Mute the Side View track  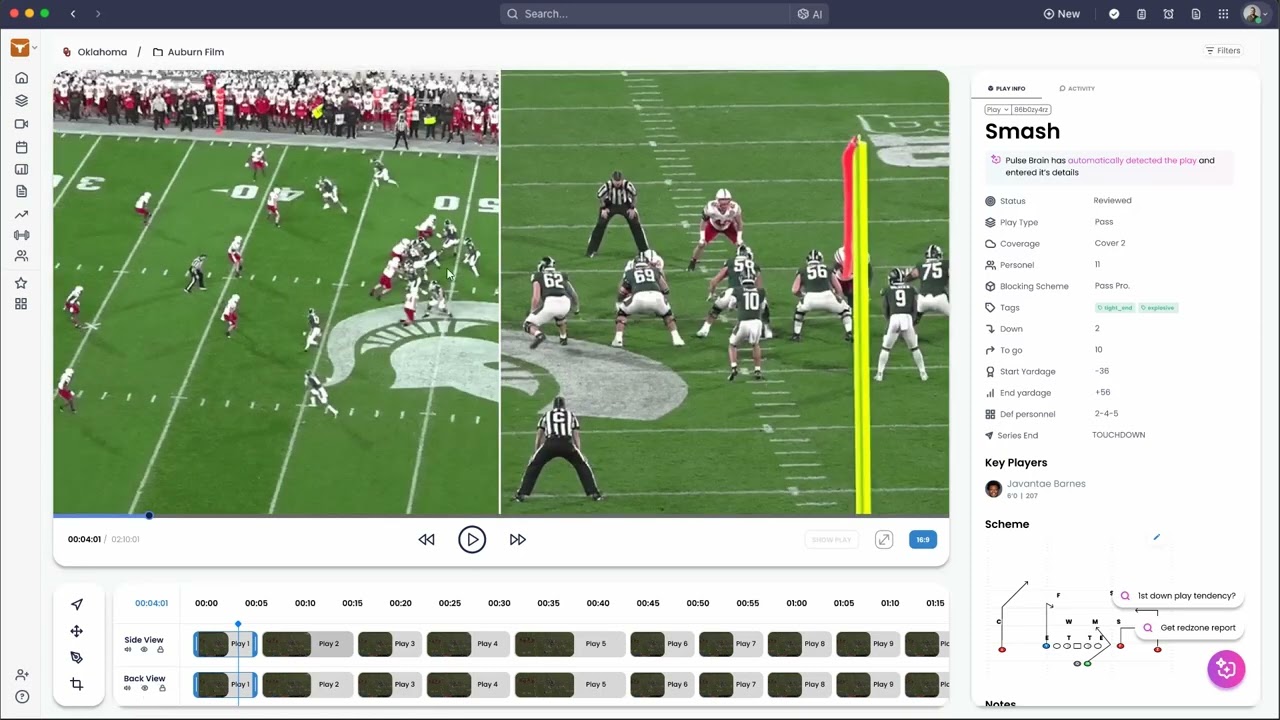128,650
